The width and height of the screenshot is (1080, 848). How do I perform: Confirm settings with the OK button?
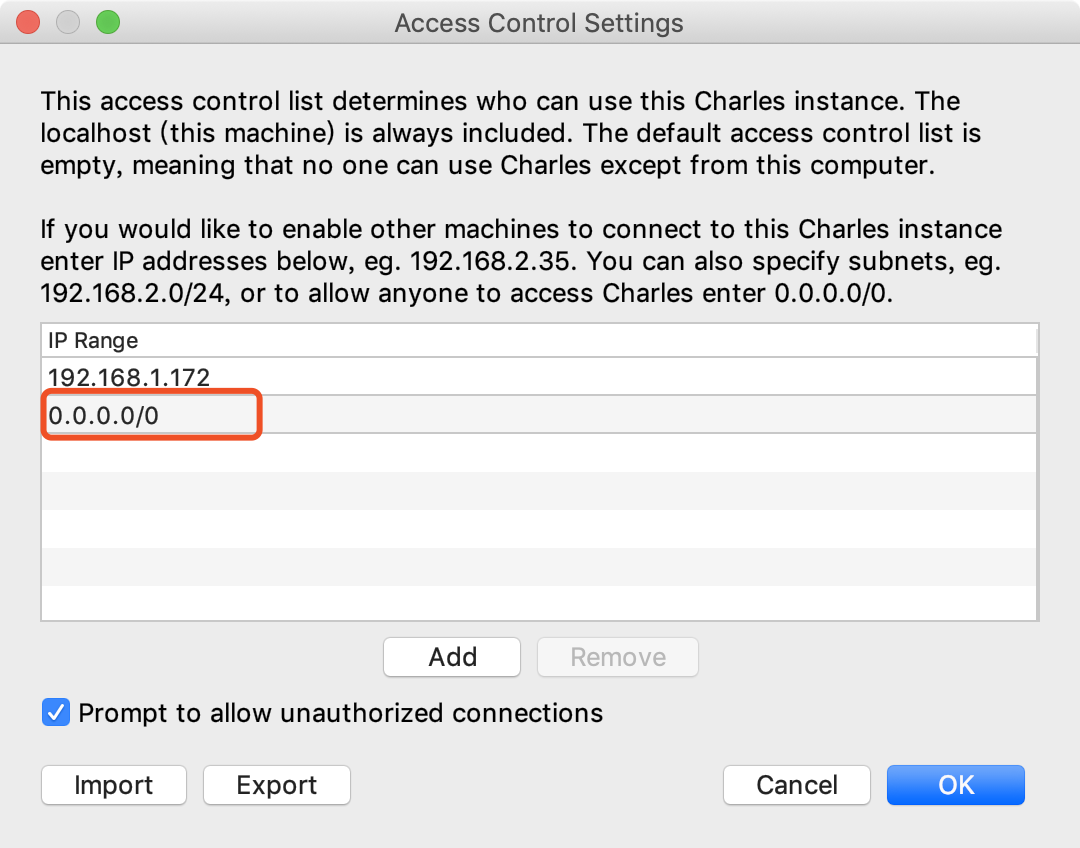956,785
